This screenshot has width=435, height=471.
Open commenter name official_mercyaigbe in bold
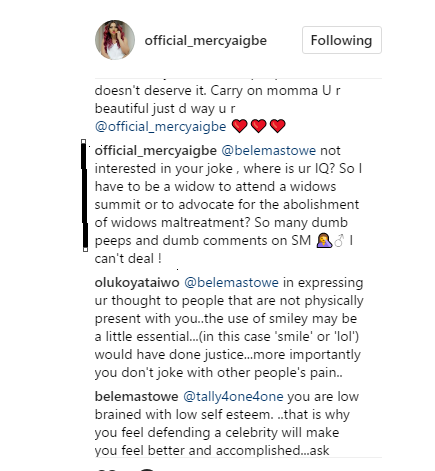[156, 151]
